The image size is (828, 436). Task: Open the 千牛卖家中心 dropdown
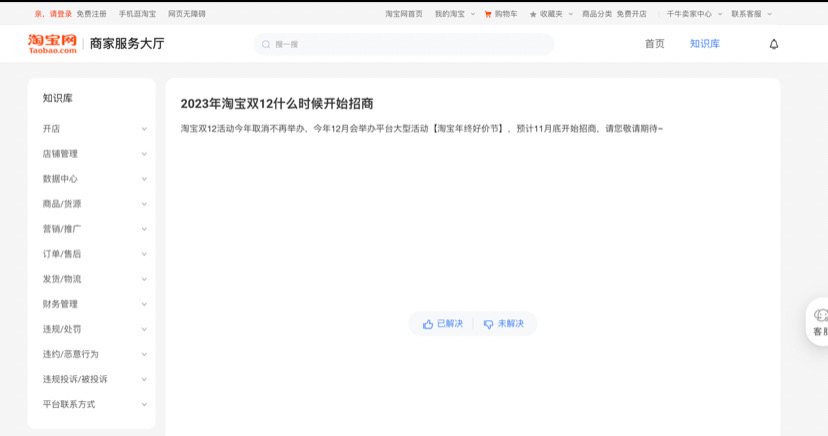pos(694,14)
